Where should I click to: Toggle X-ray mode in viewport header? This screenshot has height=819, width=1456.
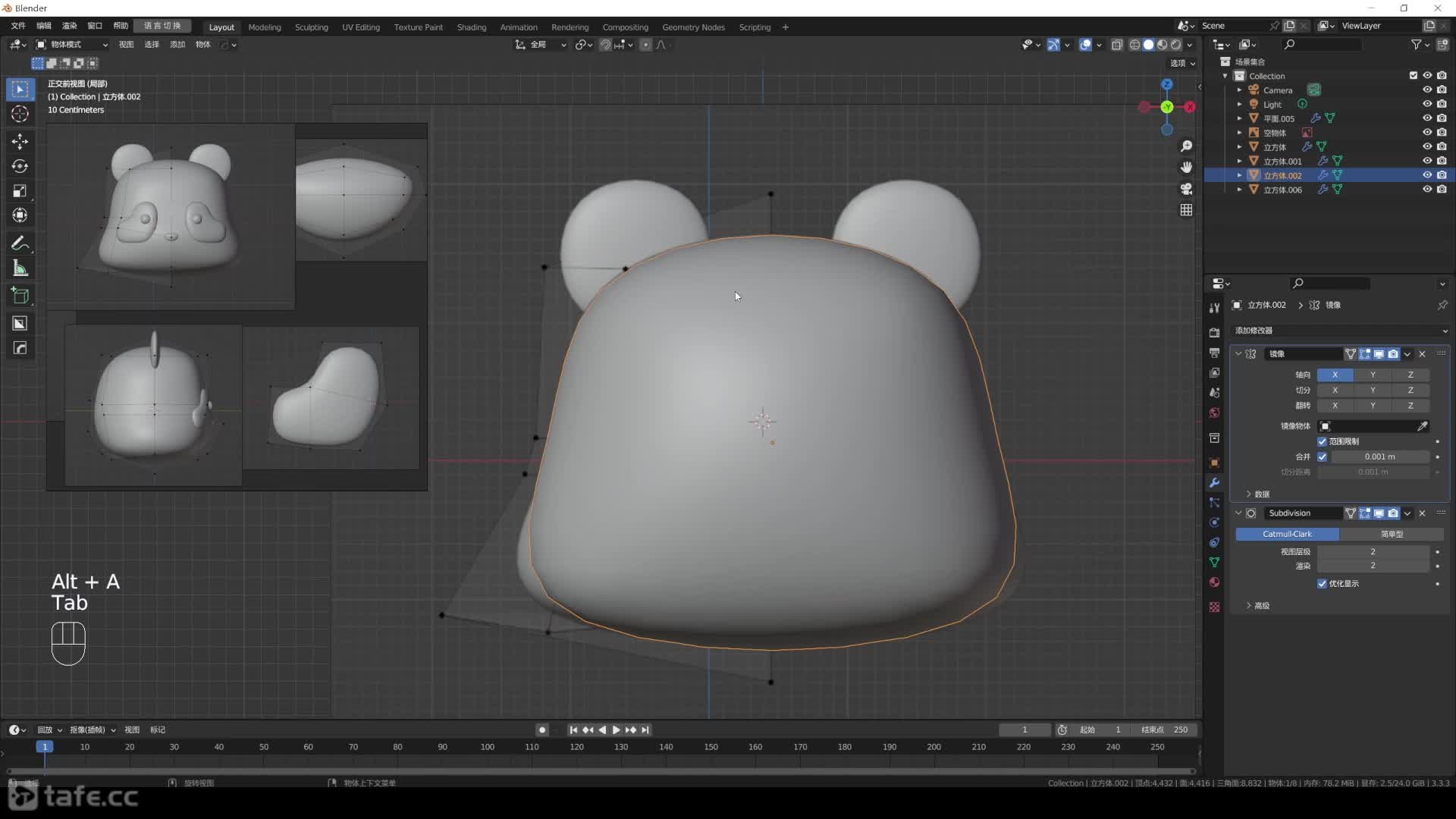1116,45
